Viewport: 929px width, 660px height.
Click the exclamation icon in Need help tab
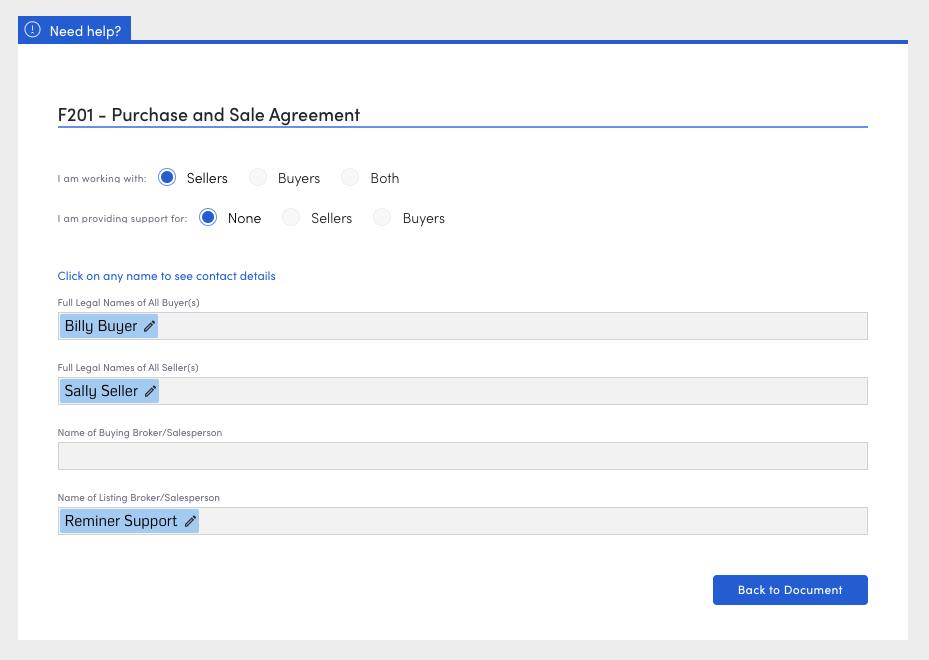pyautogui.click(x=33, y=30)
